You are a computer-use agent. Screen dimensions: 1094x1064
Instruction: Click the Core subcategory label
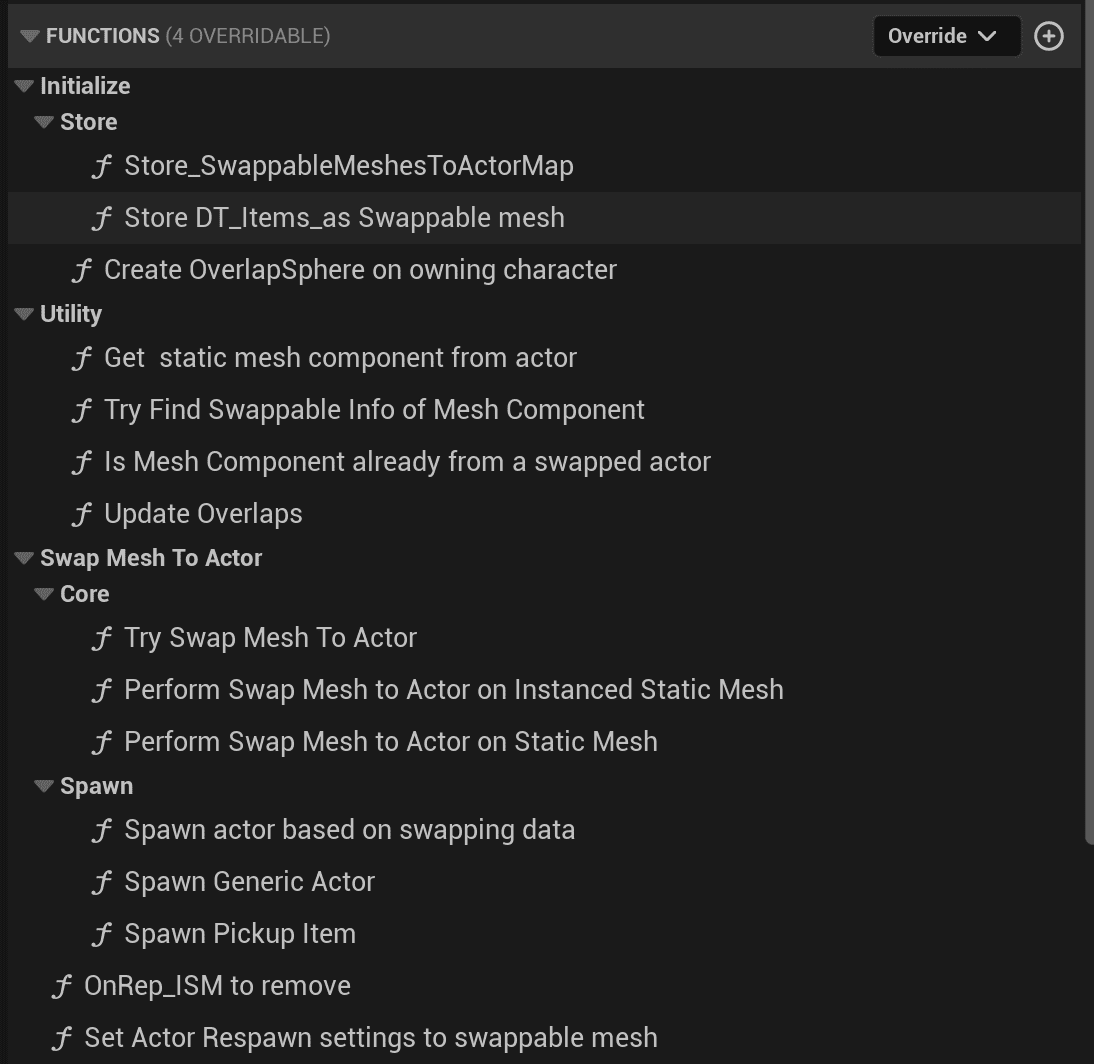[84, 594]
